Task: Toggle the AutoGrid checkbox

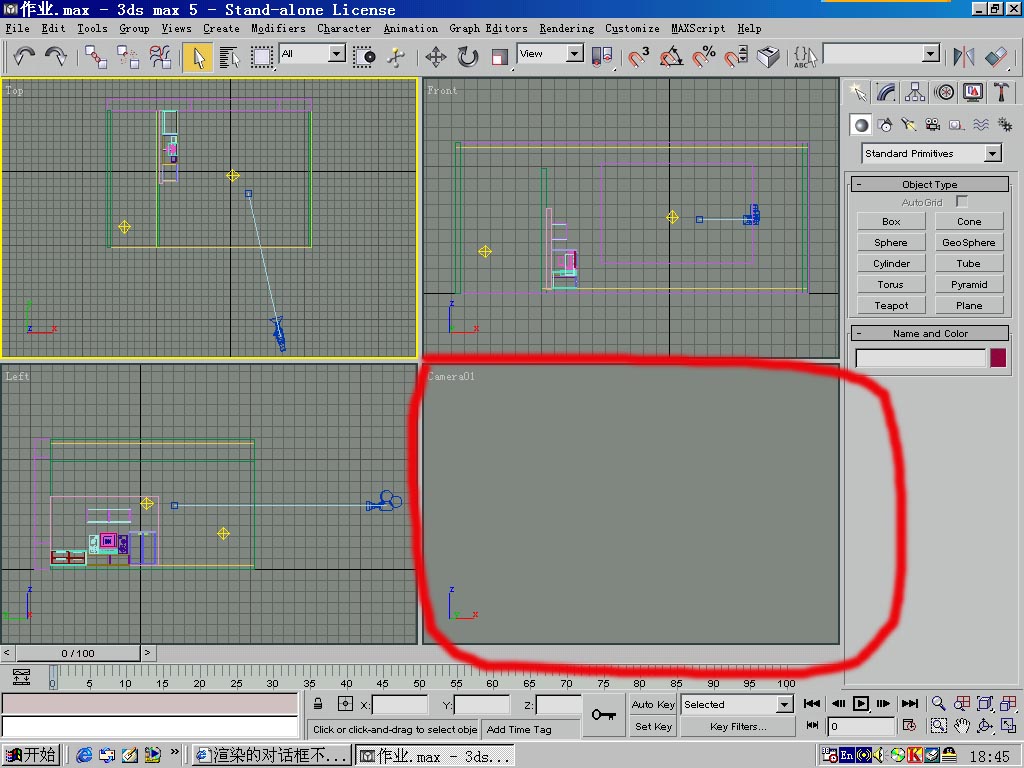Action: tap(962, 202)
